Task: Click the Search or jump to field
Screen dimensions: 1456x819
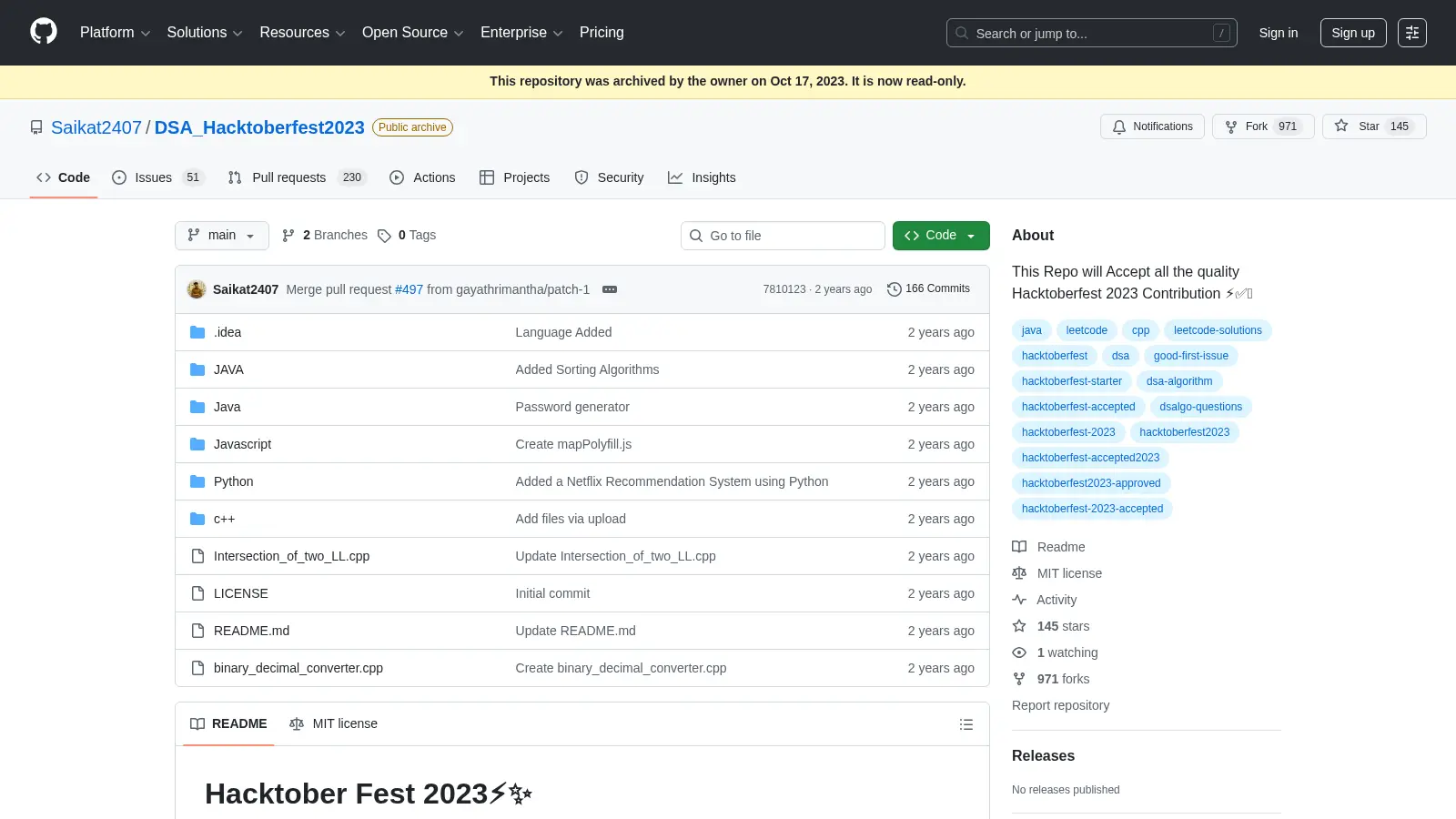Action: pyautogui.click(x=1092, y=33)
